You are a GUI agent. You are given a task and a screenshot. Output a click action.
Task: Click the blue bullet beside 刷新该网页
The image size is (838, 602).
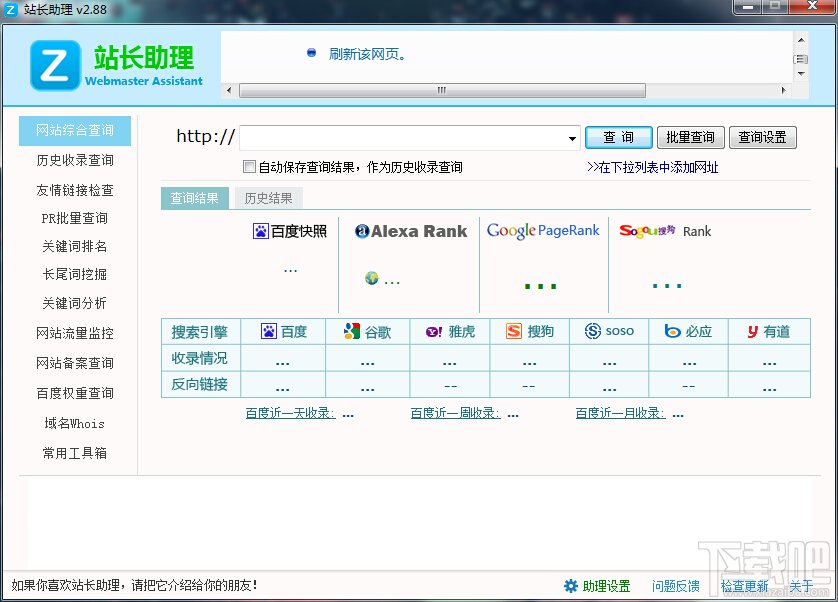[312, 52]
